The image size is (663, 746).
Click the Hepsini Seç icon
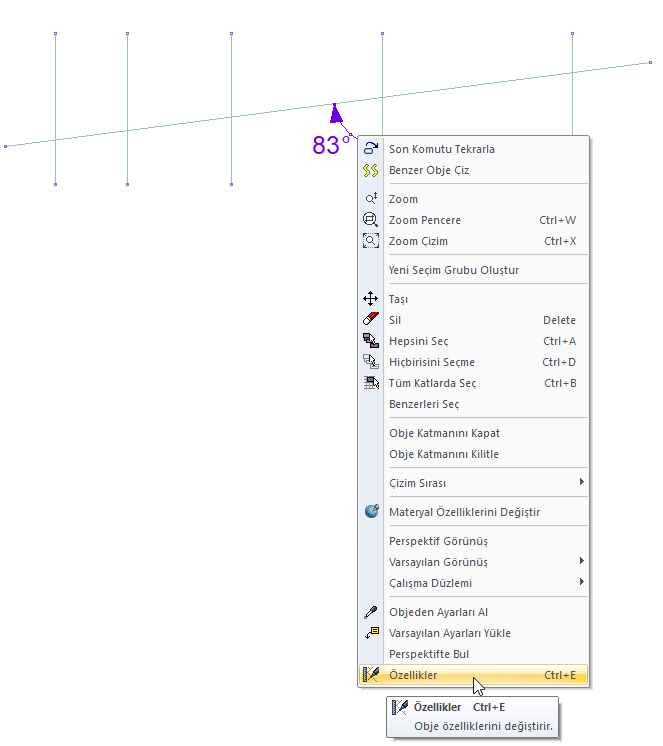click(370, 341)
